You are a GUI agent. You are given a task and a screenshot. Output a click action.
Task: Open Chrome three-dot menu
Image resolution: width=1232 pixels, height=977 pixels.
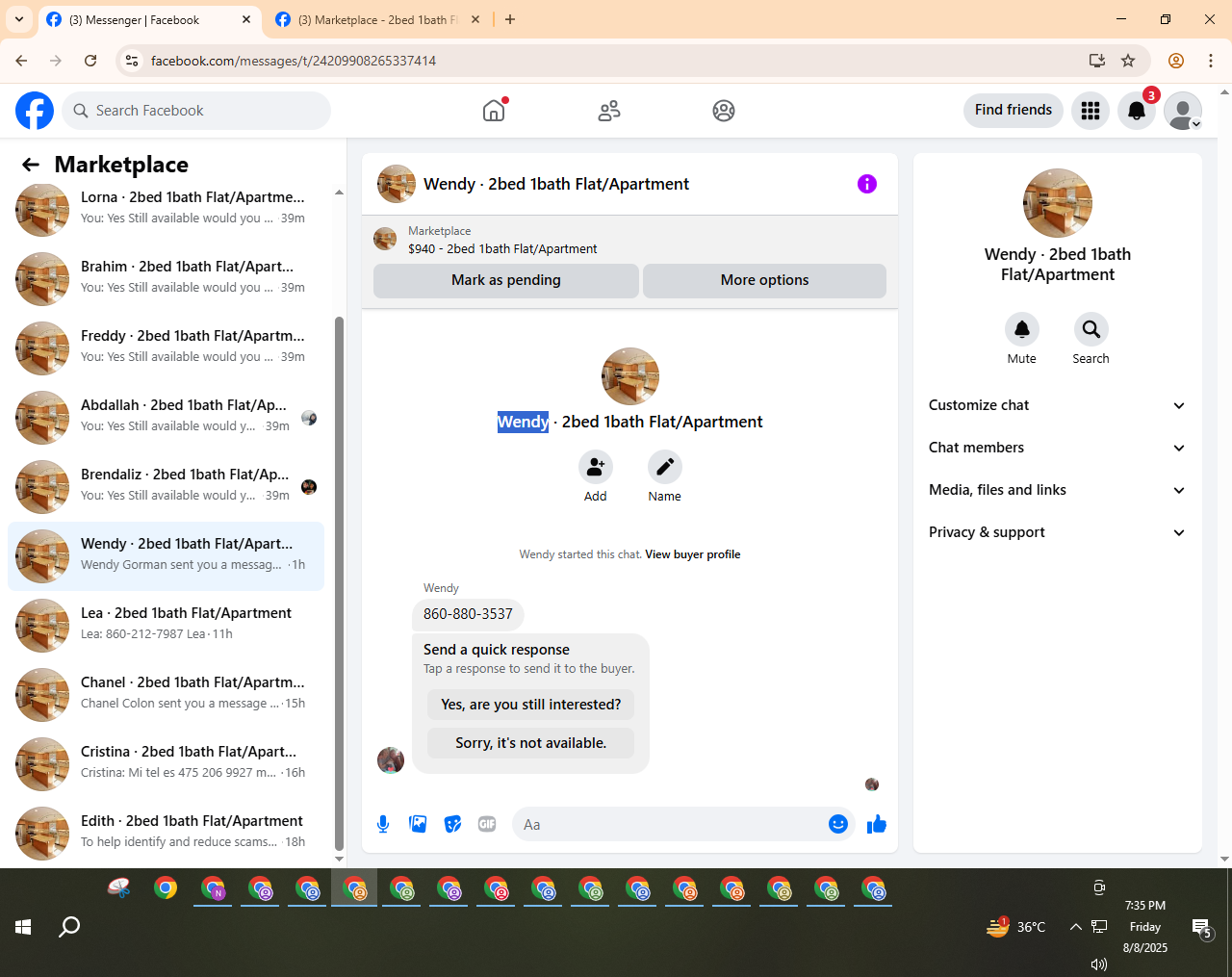coord(1211,61)
